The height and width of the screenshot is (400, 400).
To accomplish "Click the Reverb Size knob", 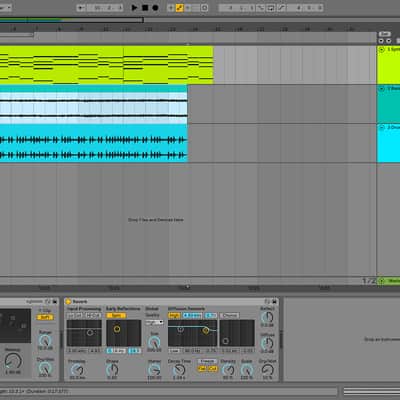I will pyautogui.click(x=154, y=342).
